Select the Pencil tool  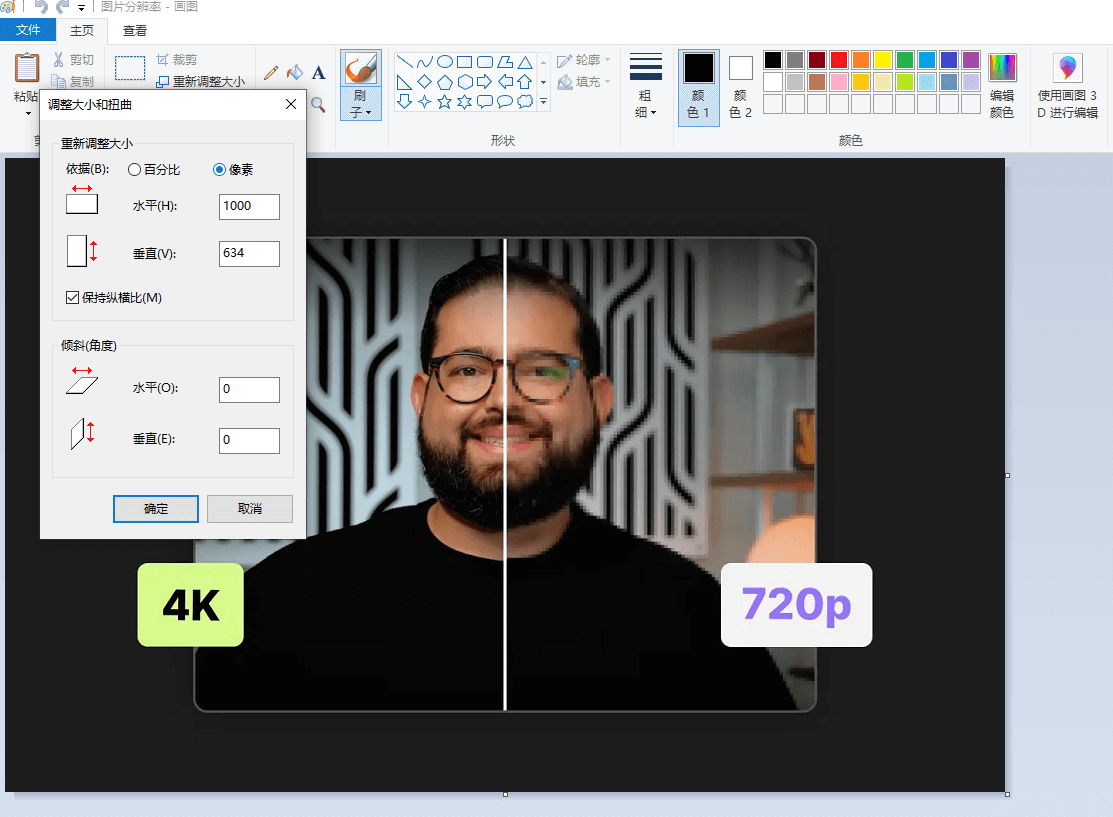270,72
